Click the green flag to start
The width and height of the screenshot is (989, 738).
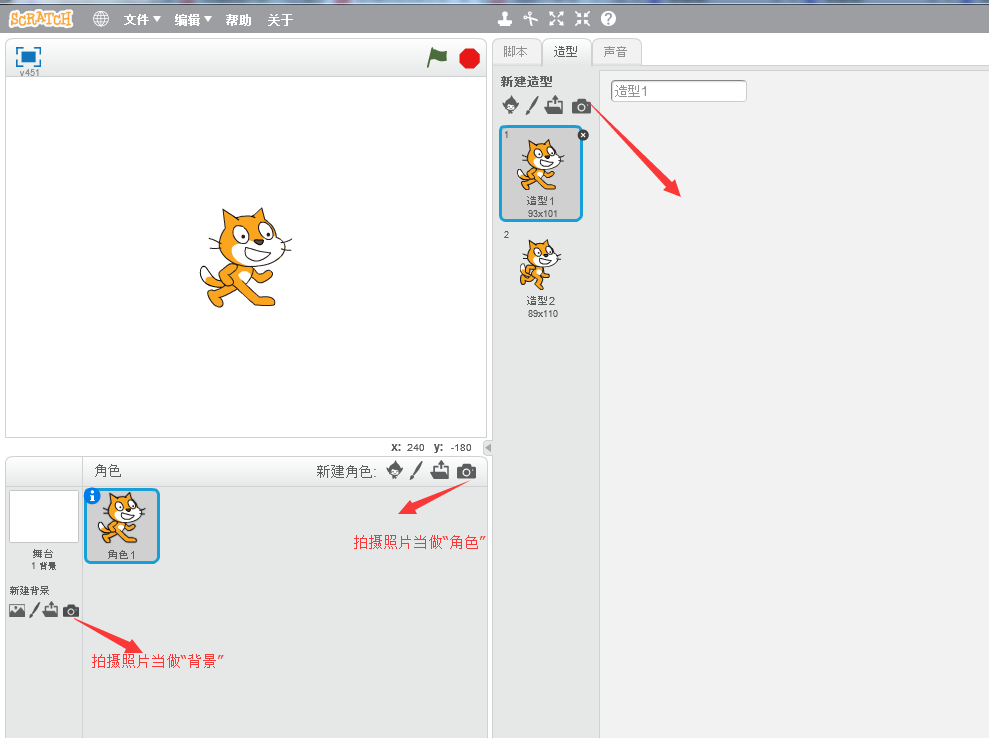[x=437, y=57]
